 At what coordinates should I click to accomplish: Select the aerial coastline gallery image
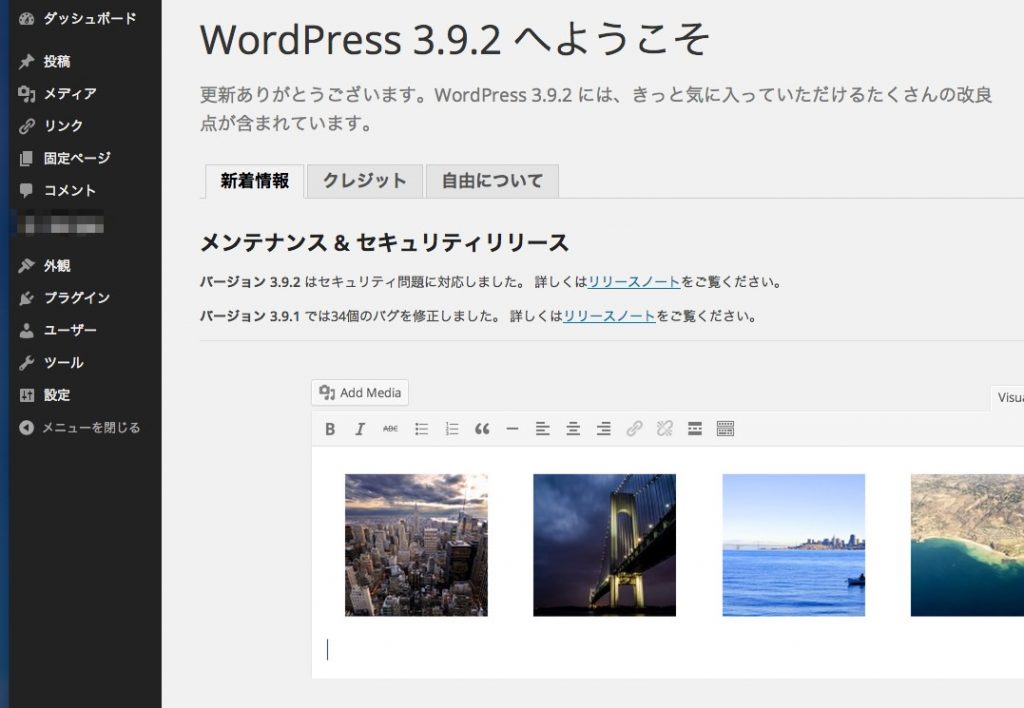967,545
